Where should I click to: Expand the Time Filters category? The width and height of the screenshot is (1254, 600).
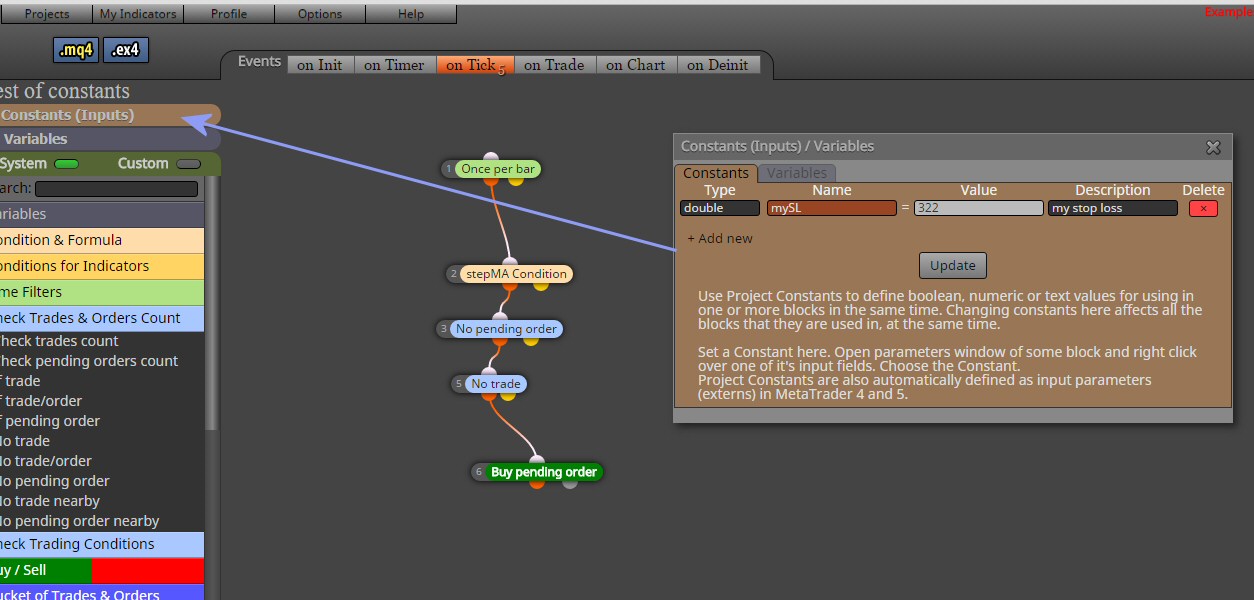click(102, 292)
